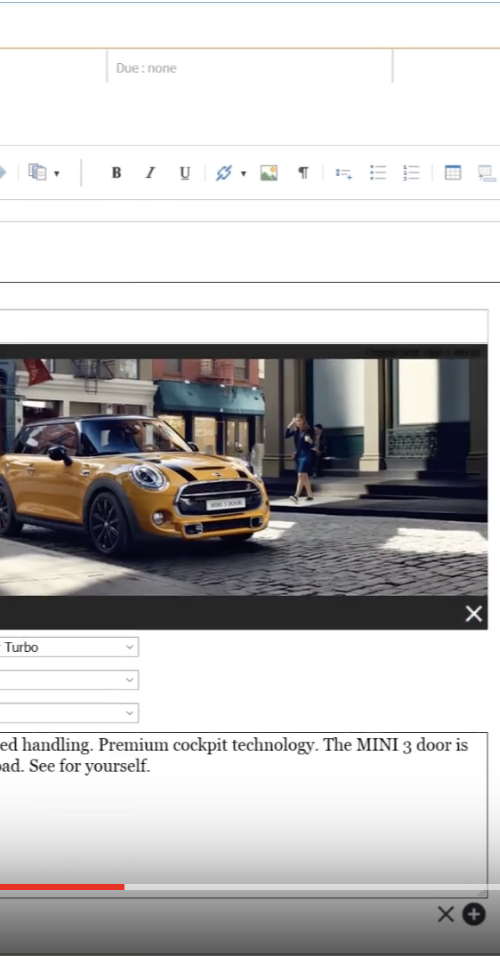Click the bottom plus add icon
The image size is (500, 956).
(474, 915)
